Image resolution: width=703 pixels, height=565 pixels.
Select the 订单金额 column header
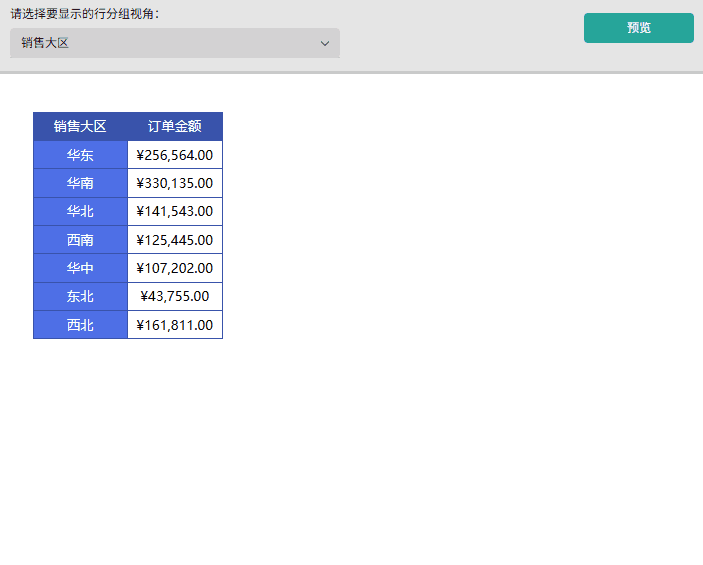pyautogui.click(x=175, y=126)
